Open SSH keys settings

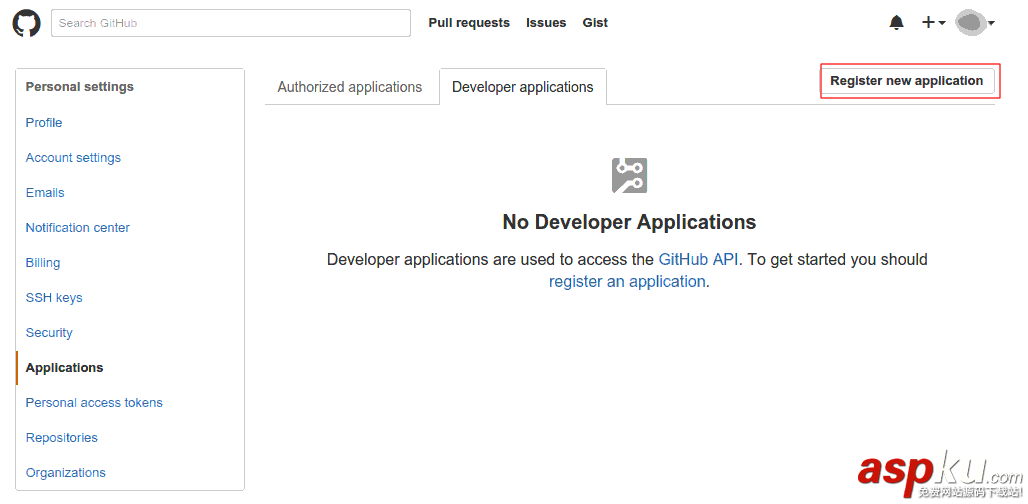(x=54, y=298)
